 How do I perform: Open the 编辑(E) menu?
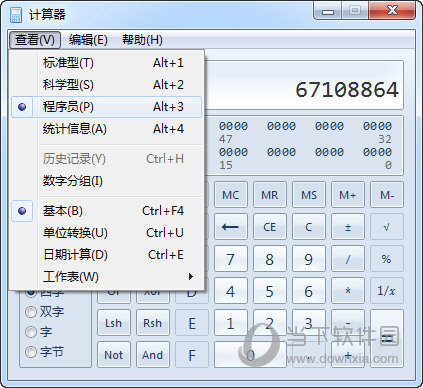[88, 40]
